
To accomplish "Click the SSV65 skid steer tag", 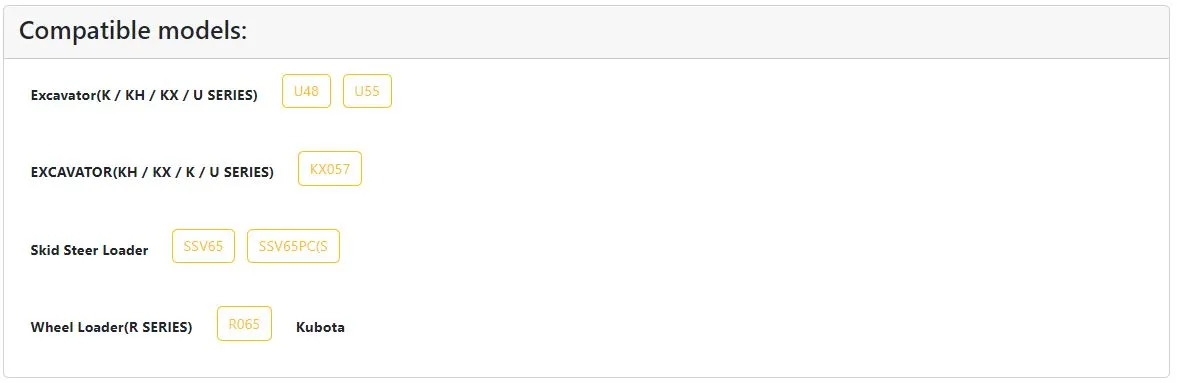I will tap(203, 246).
